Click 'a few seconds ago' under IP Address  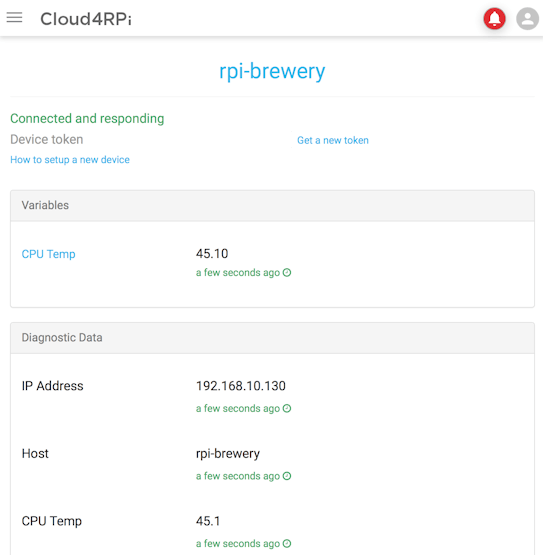(238, 408)
